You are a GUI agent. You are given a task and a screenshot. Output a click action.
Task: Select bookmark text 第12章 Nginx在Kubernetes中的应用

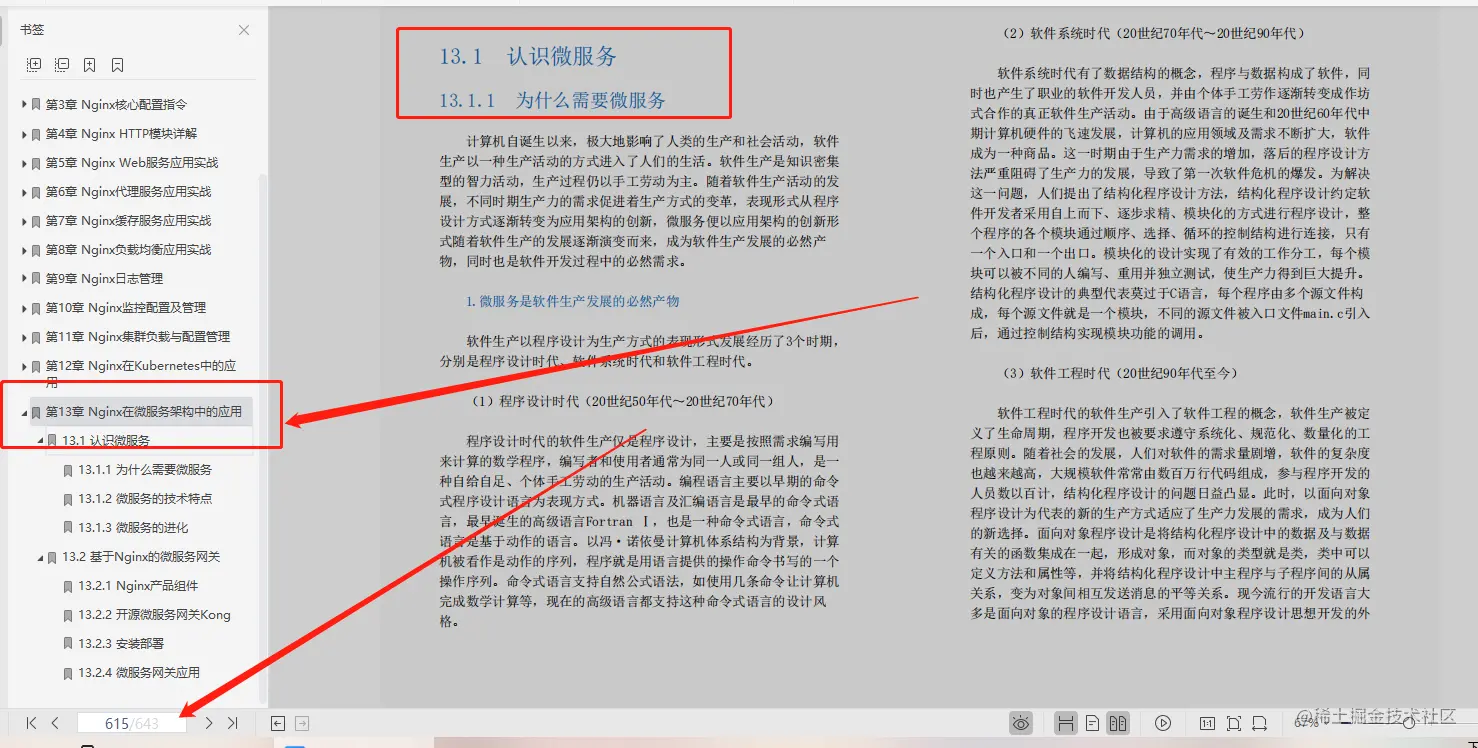point(141,374)
